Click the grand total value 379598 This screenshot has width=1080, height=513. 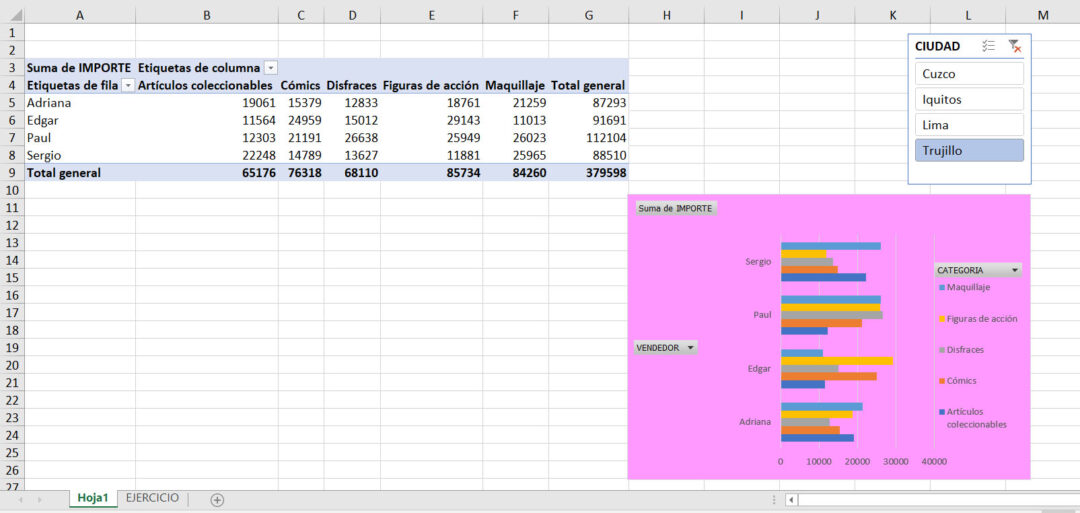588,173
